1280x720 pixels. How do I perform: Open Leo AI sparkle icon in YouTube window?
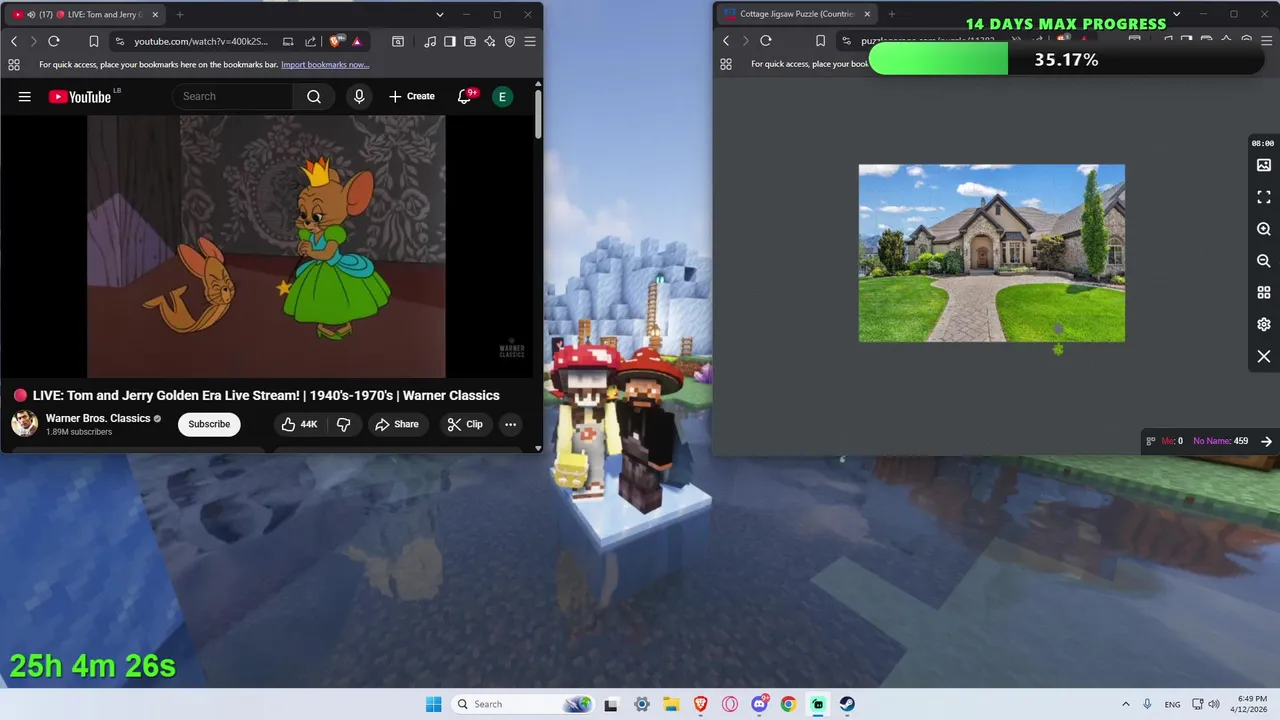[490, 41]
